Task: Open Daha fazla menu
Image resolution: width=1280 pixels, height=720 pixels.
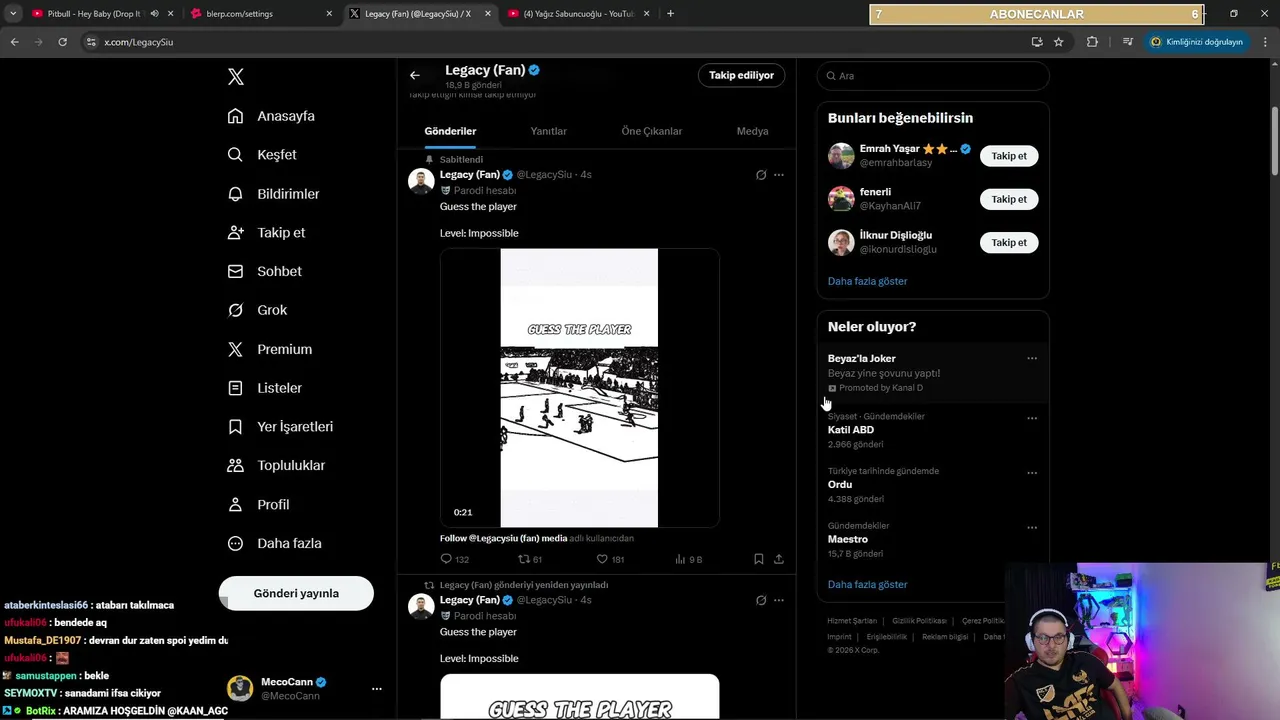Action: [x=275, y=543]
